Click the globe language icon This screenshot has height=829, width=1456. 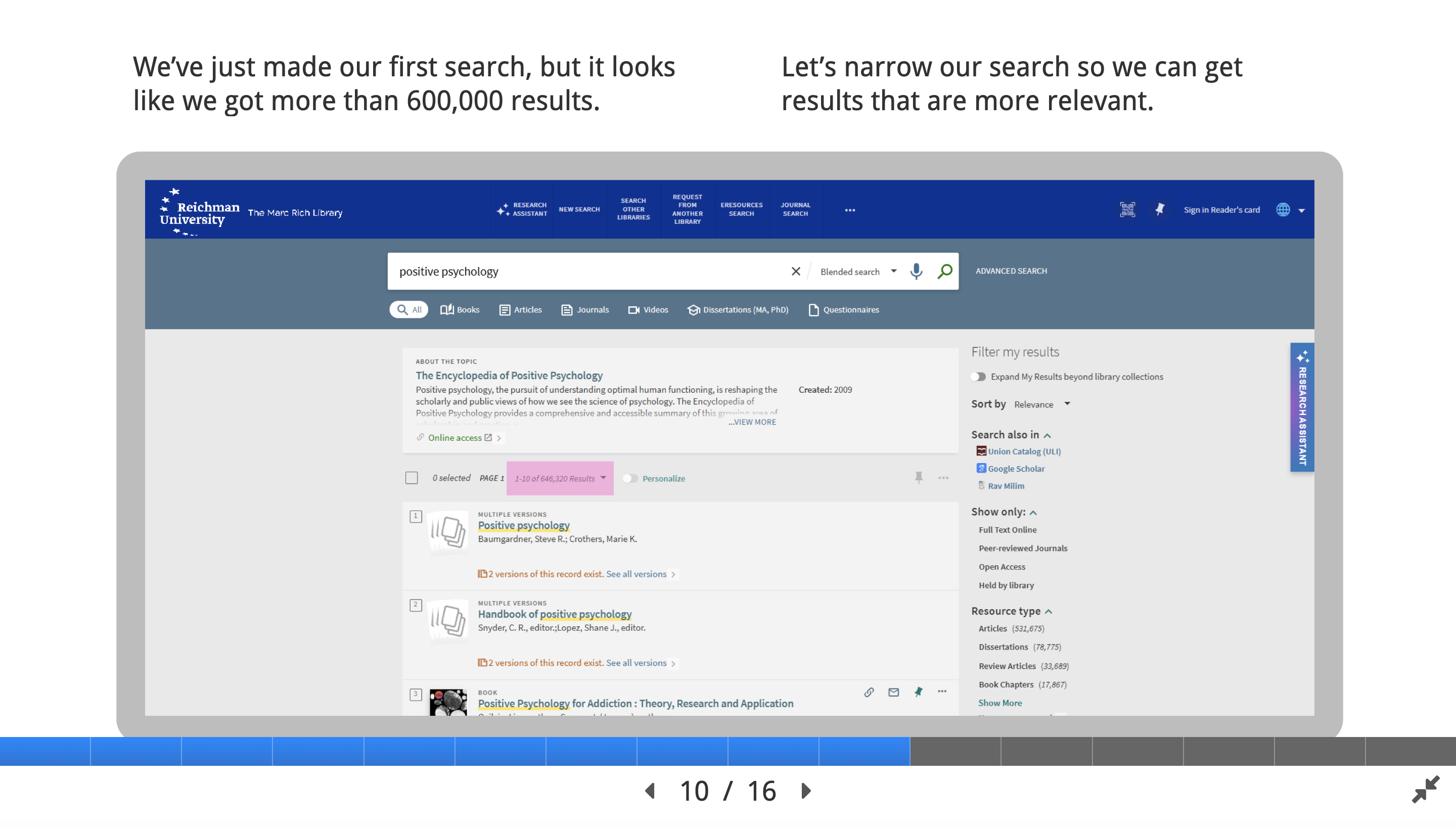1282,210
